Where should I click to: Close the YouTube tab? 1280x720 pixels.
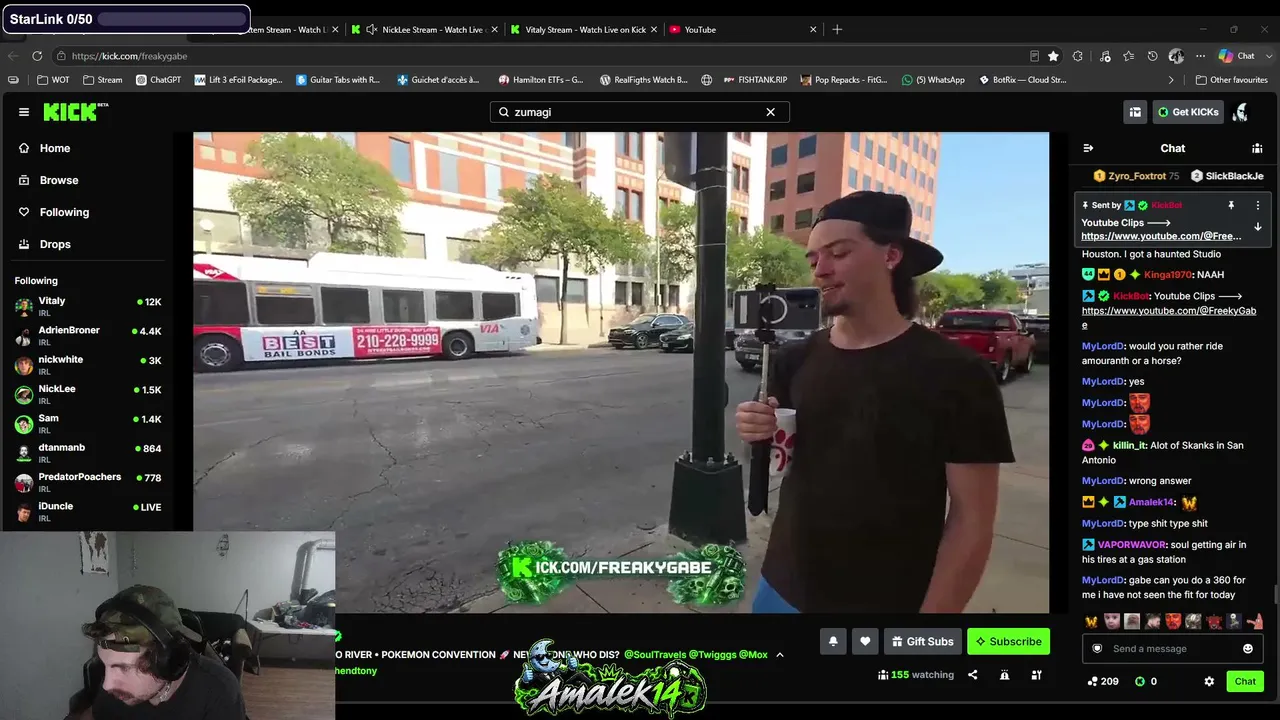tap(813, 29)
